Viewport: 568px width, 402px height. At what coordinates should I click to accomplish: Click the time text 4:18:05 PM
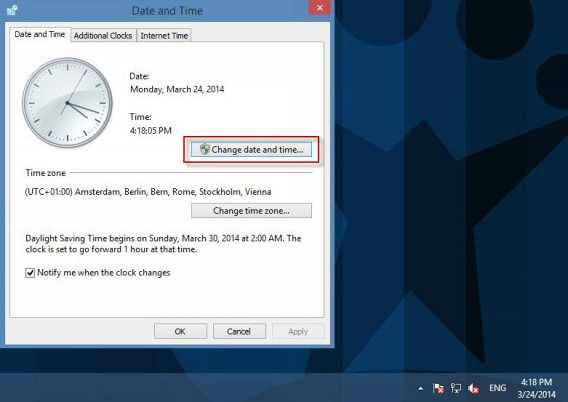pyautogui.click(x=151, y=130)
